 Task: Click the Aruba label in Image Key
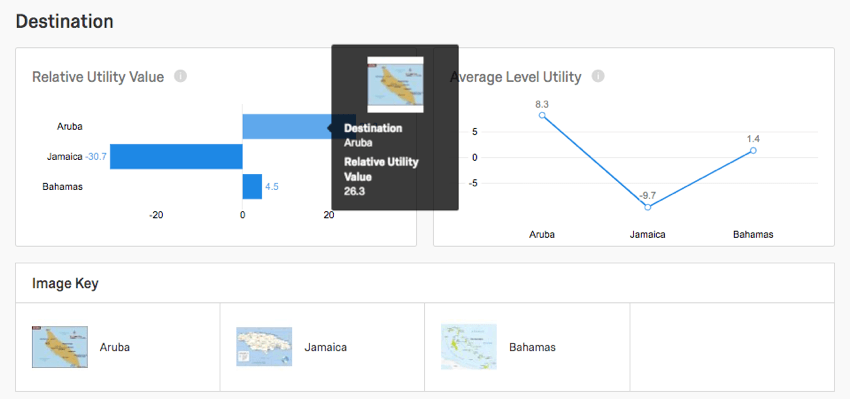click(115, 347)
